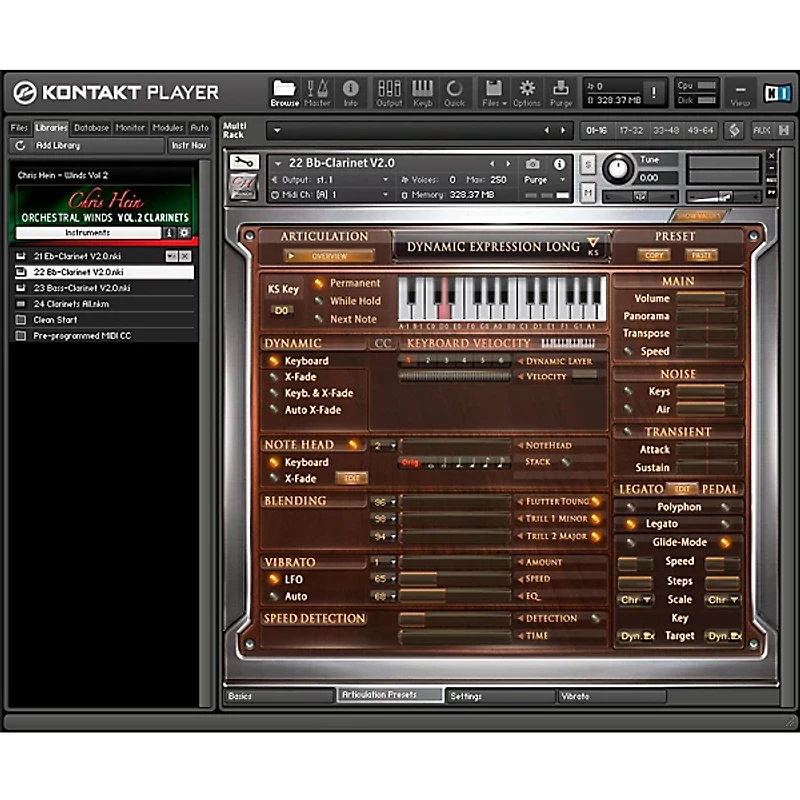Adjust the Vibrato Speed slider

(455, 579)
